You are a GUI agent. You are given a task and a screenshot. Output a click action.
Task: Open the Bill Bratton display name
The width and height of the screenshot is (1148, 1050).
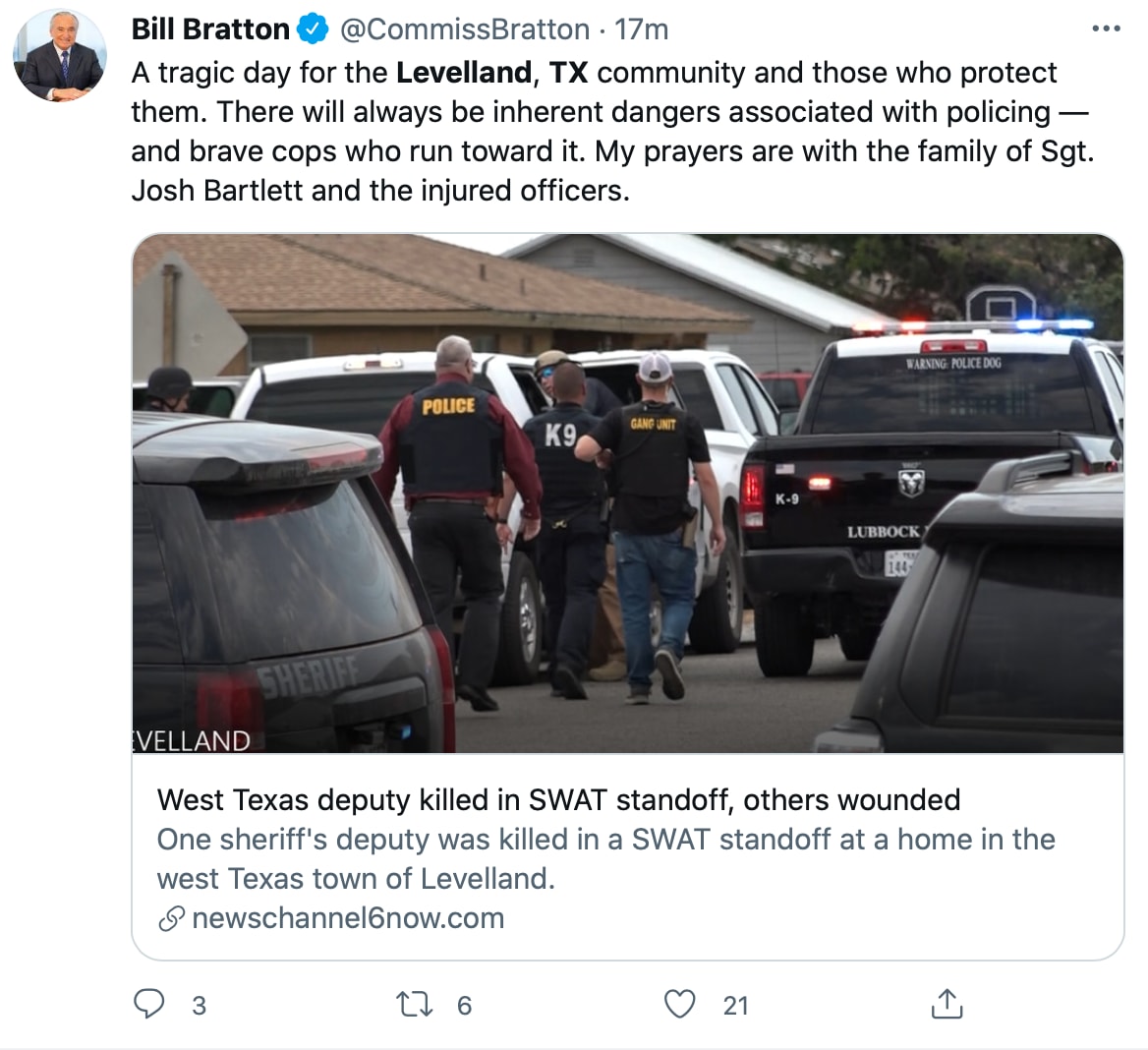tap(211, 29)
